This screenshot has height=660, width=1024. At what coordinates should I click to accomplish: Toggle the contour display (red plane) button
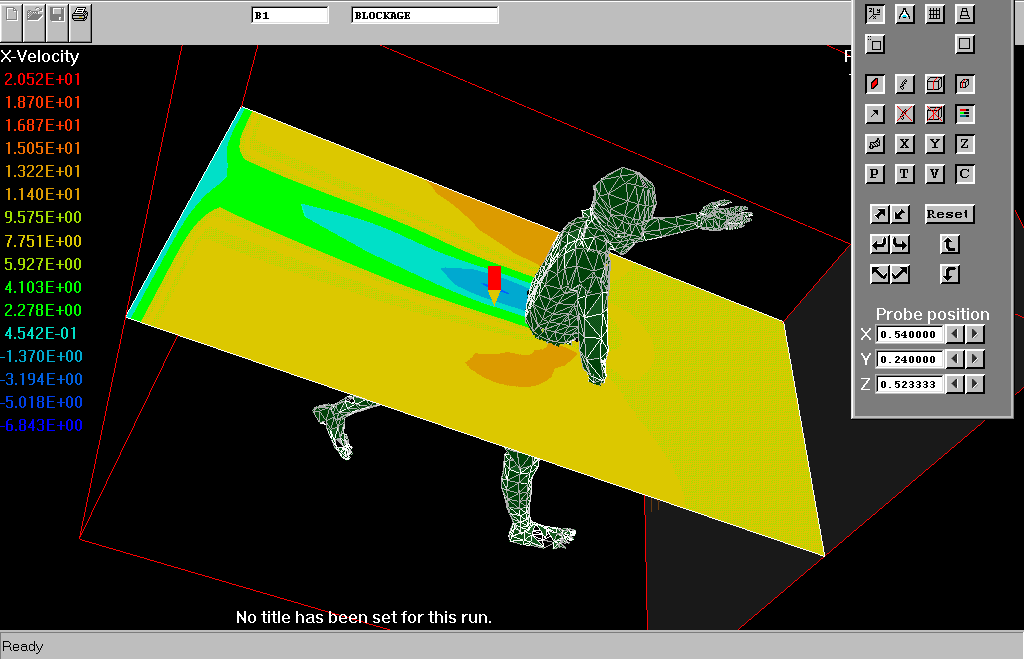(x=875, y=84)
